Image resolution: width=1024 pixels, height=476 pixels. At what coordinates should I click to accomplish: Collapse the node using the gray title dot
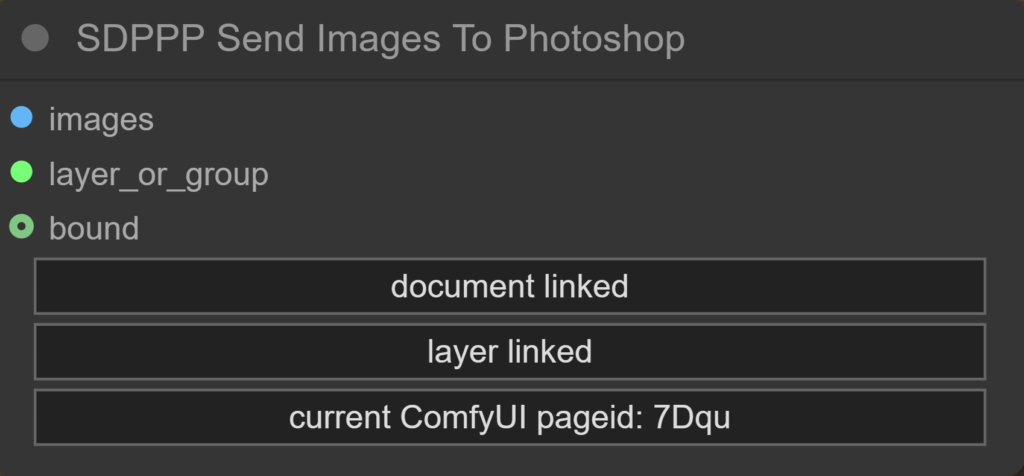[35, 39]
